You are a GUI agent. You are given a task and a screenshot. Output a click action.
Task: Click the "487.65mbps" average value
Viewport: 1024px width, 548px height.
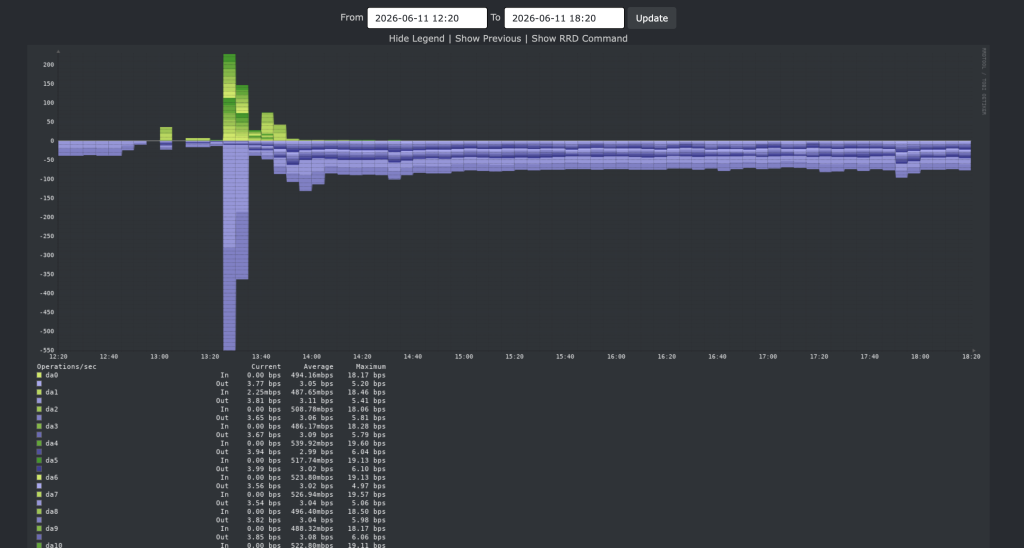(312, 393)
